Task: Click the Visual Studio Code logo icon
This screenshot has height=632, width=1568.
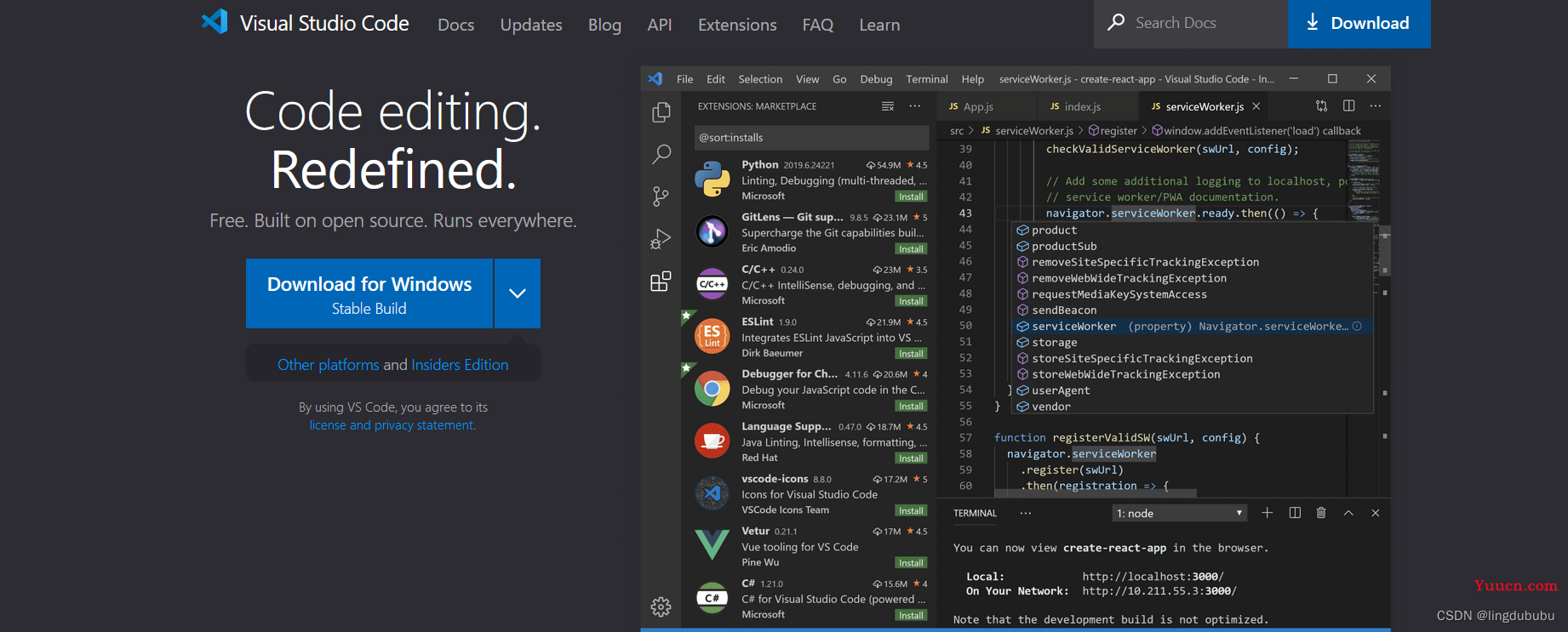Action: click(215, 21)
